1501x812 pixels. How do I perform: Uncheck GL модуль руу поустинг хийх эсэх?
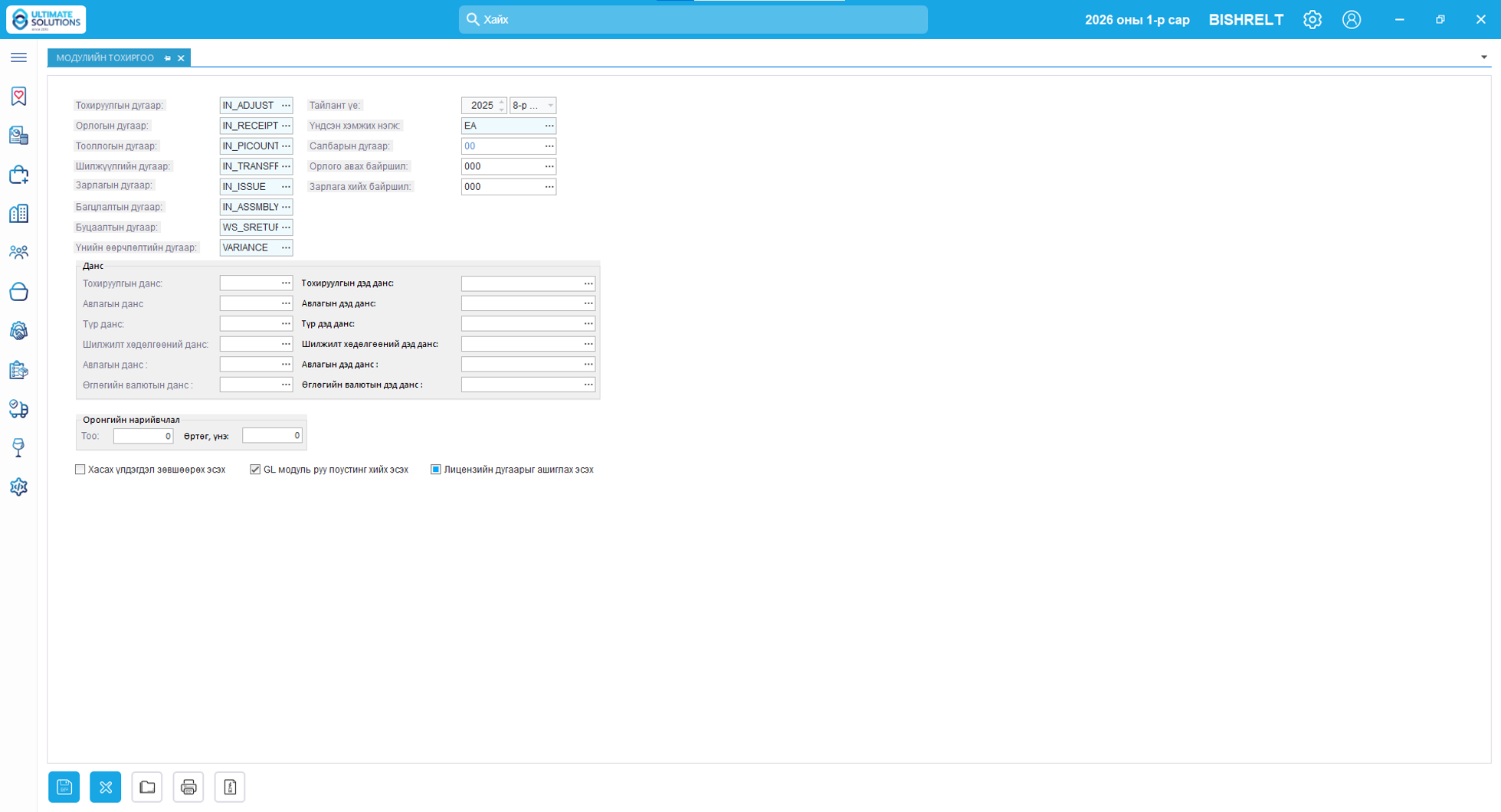255,470
